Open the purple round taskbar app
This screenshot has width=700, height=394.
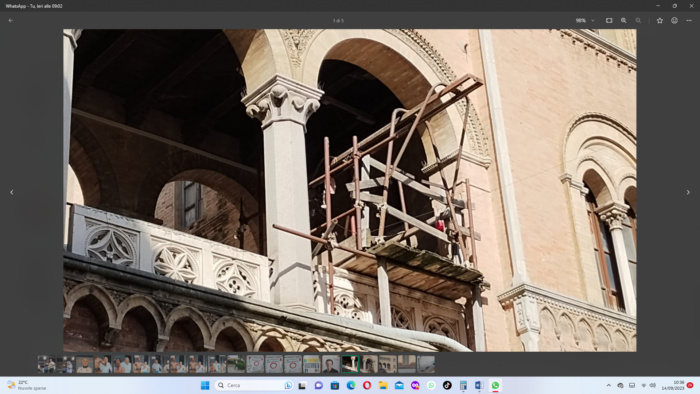[415, 386]
